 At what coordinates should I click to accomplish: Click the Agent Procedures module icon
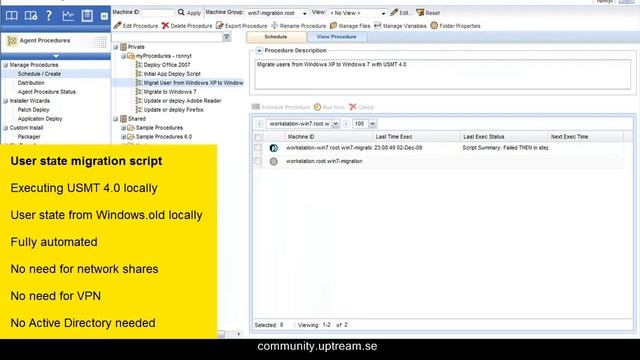[x=12, y=40]
